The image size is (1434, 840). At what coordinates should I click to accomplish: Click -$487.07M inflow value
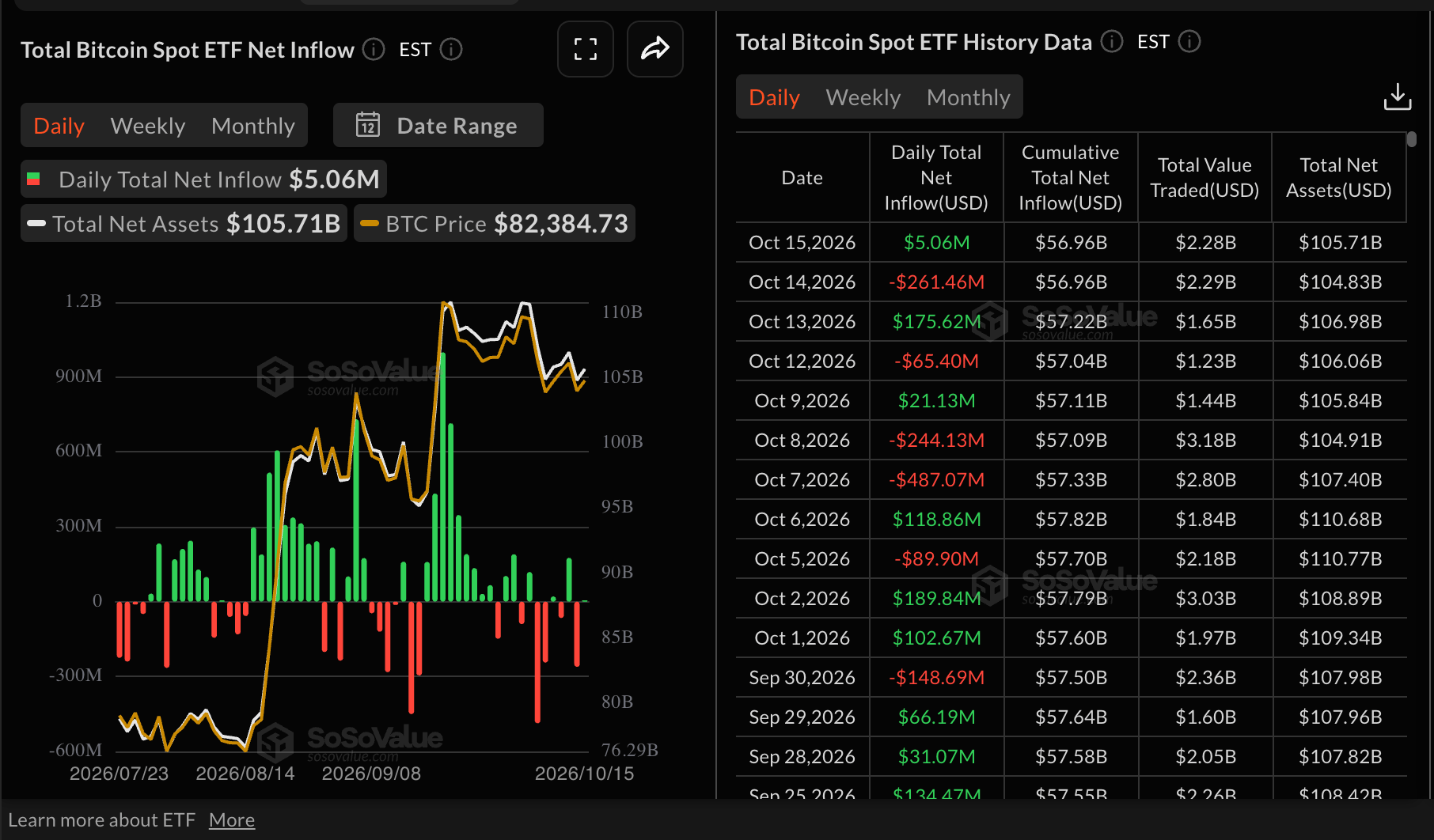click(936, 479)
